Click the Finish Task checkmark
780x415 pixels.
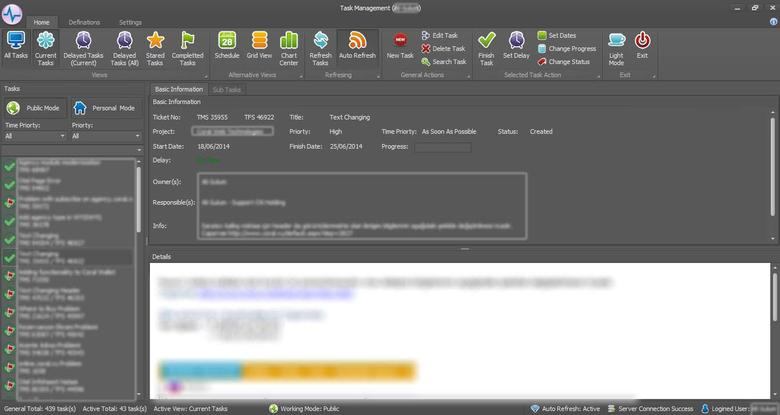(x=486, y=47)
